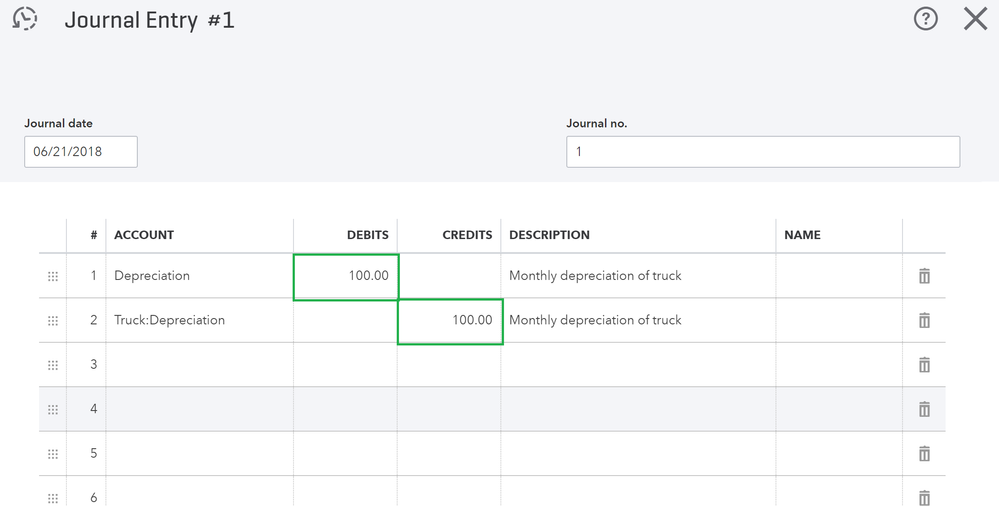Select the Depreciation account cell in row 1
This screenshot has height=506, width=999.
pyautogui.click(x=199, y=276)
